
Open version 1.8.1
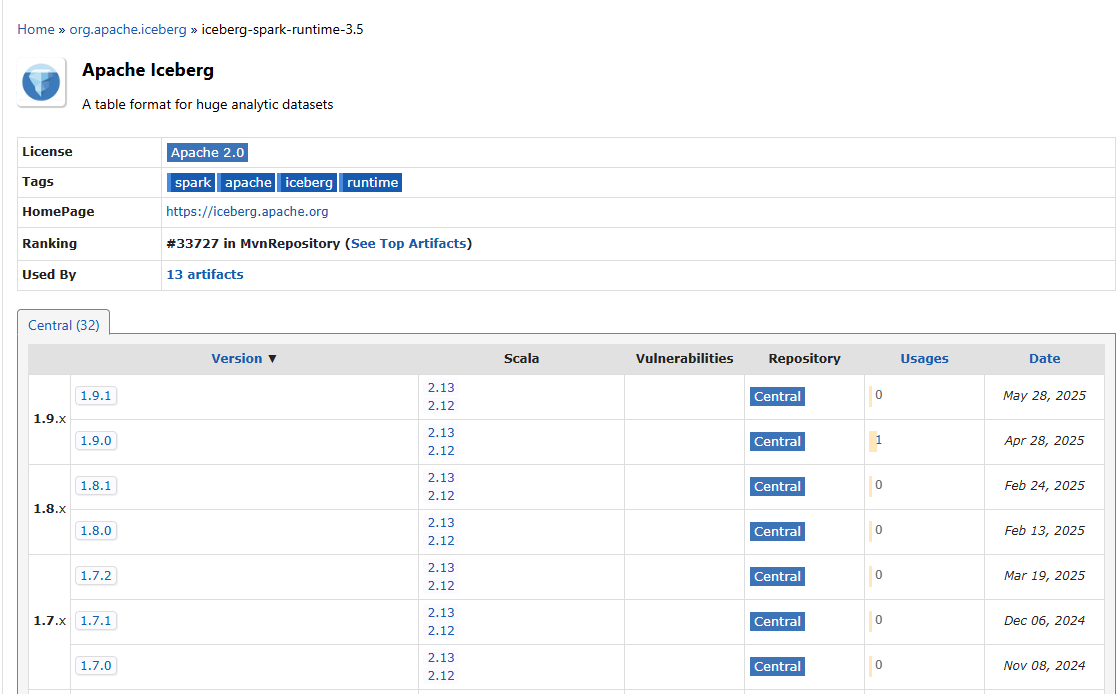click(96, 486)
